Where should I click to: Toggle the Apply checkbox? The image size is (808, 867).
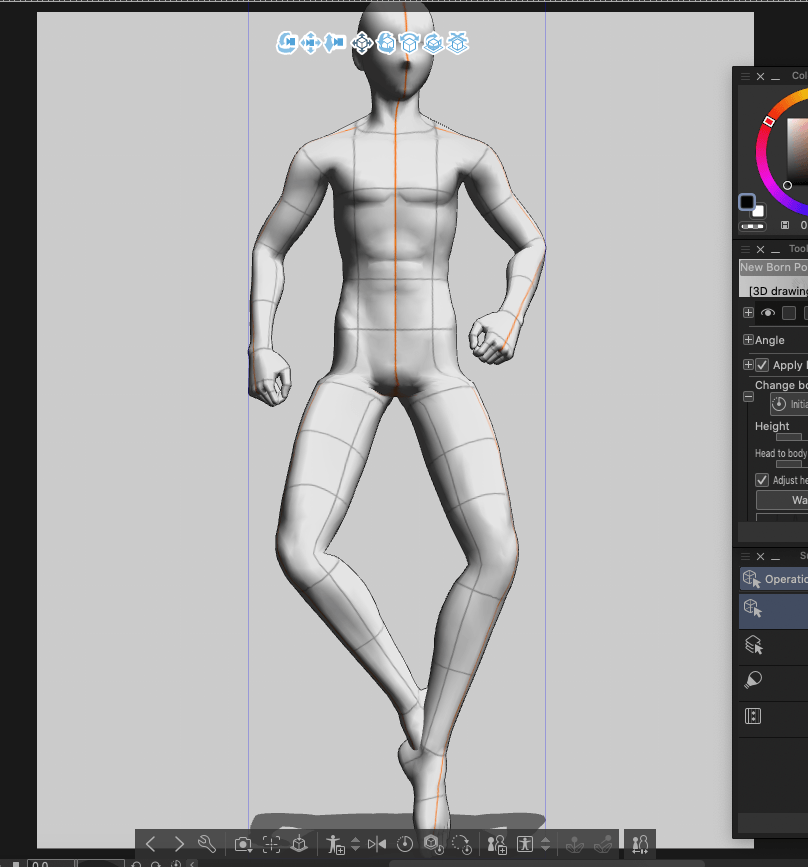[x=762, y=365]
